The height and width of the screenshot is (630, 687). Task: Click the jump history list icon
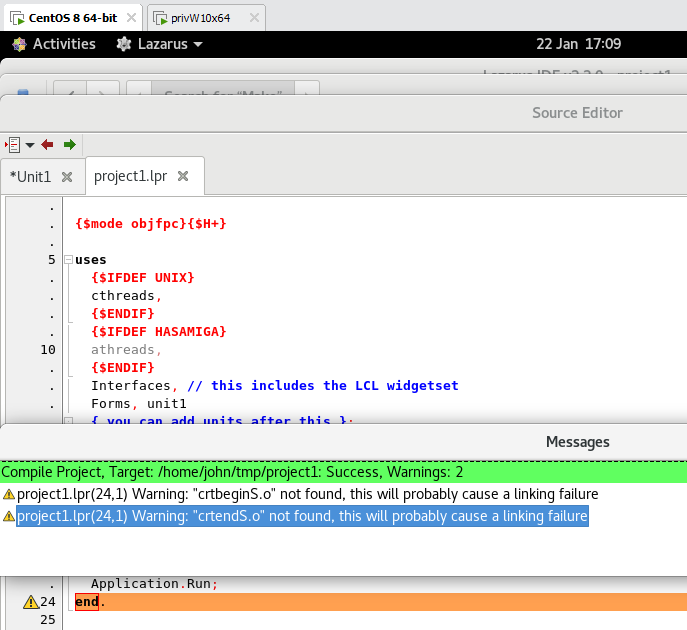[13, 145]
